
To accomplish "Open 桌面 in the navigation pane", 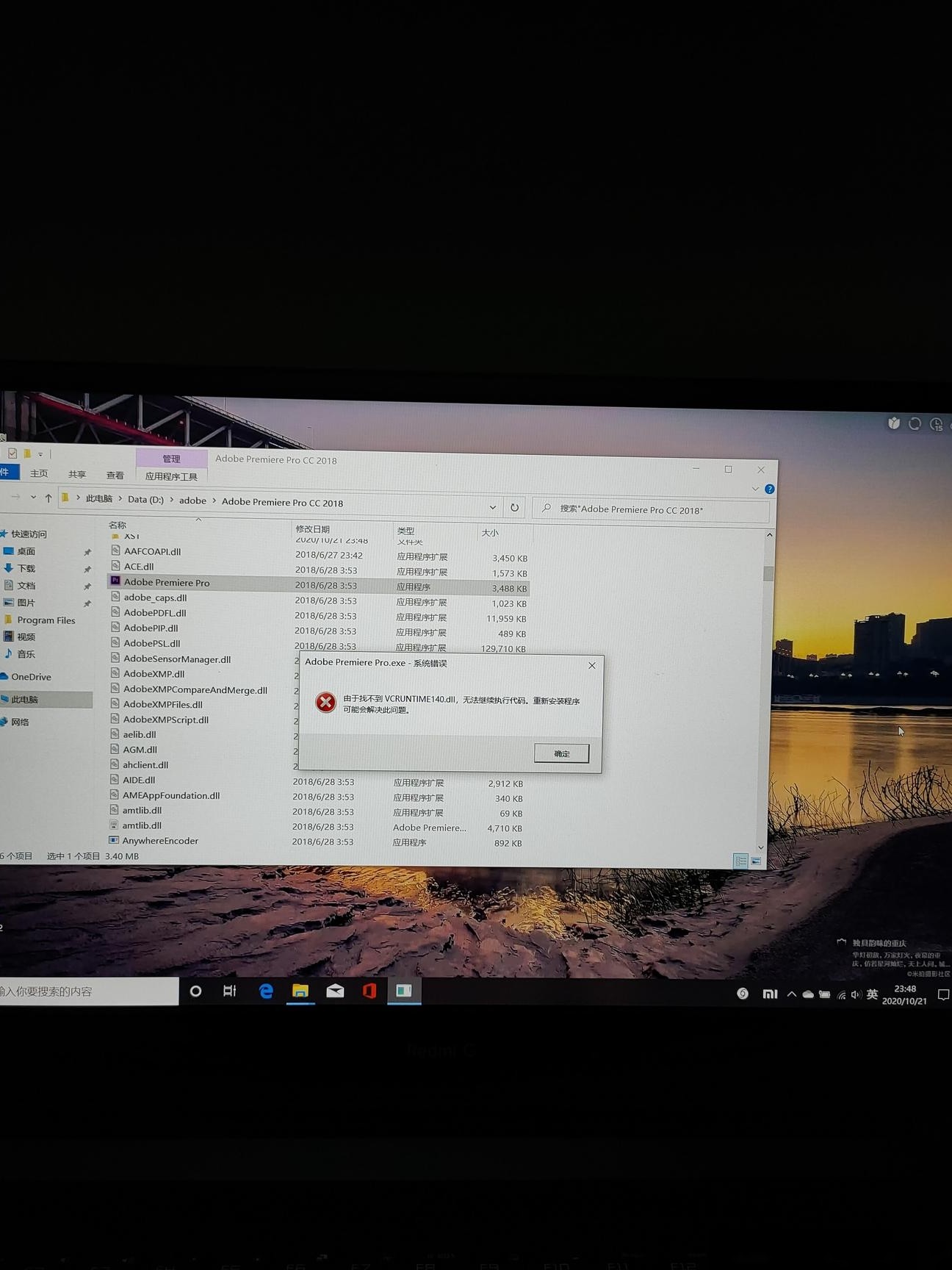I will [x=26, y=551].
